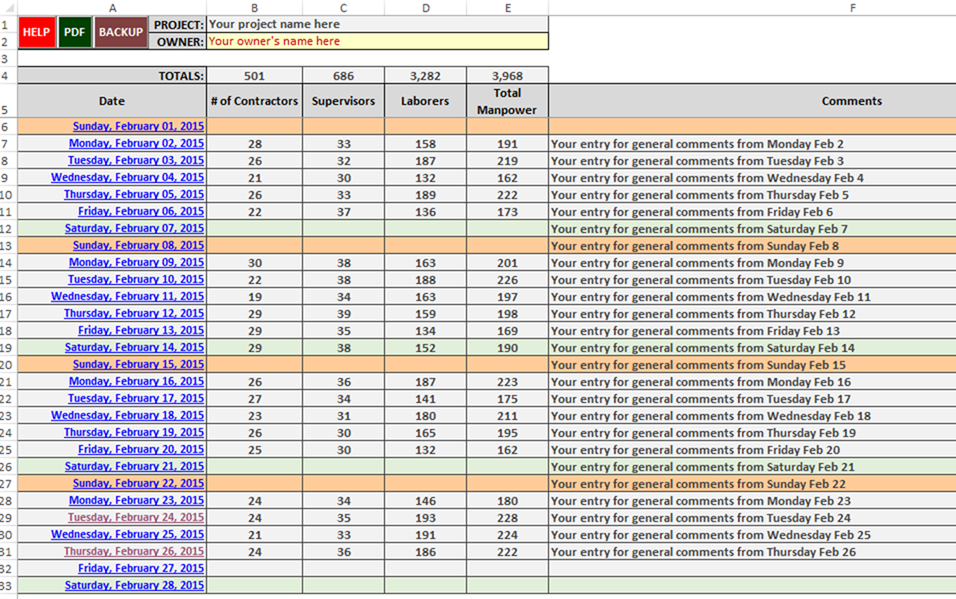
Task: Click the laborers total cell 3,282
Action: click(426, 76)
